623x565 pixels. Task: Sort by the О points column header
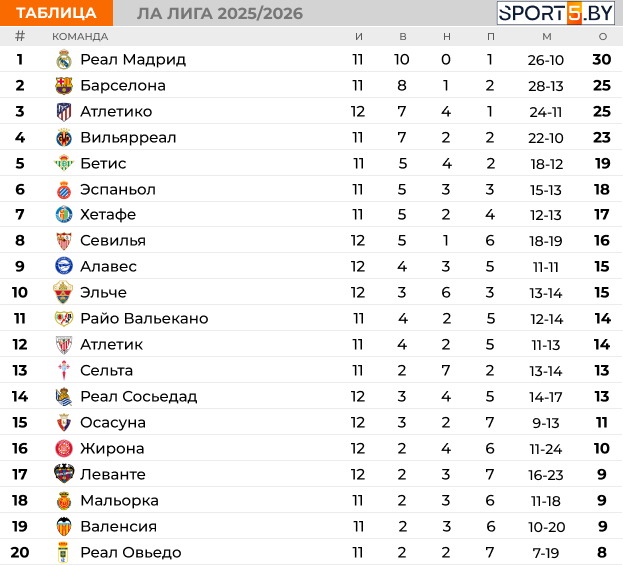coord(602,36)
